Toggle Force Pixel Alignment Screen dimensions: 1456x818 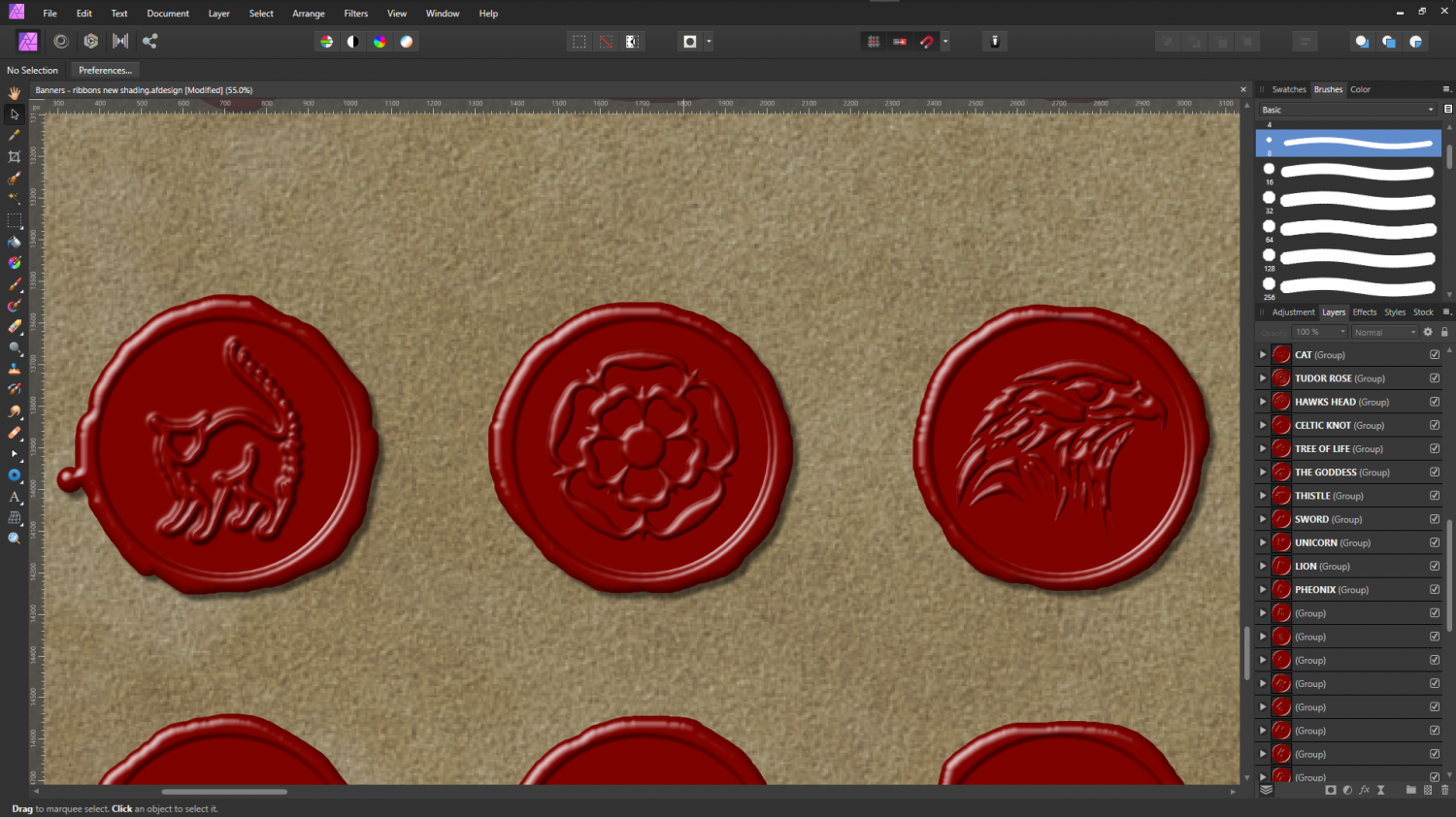[874, 42]
